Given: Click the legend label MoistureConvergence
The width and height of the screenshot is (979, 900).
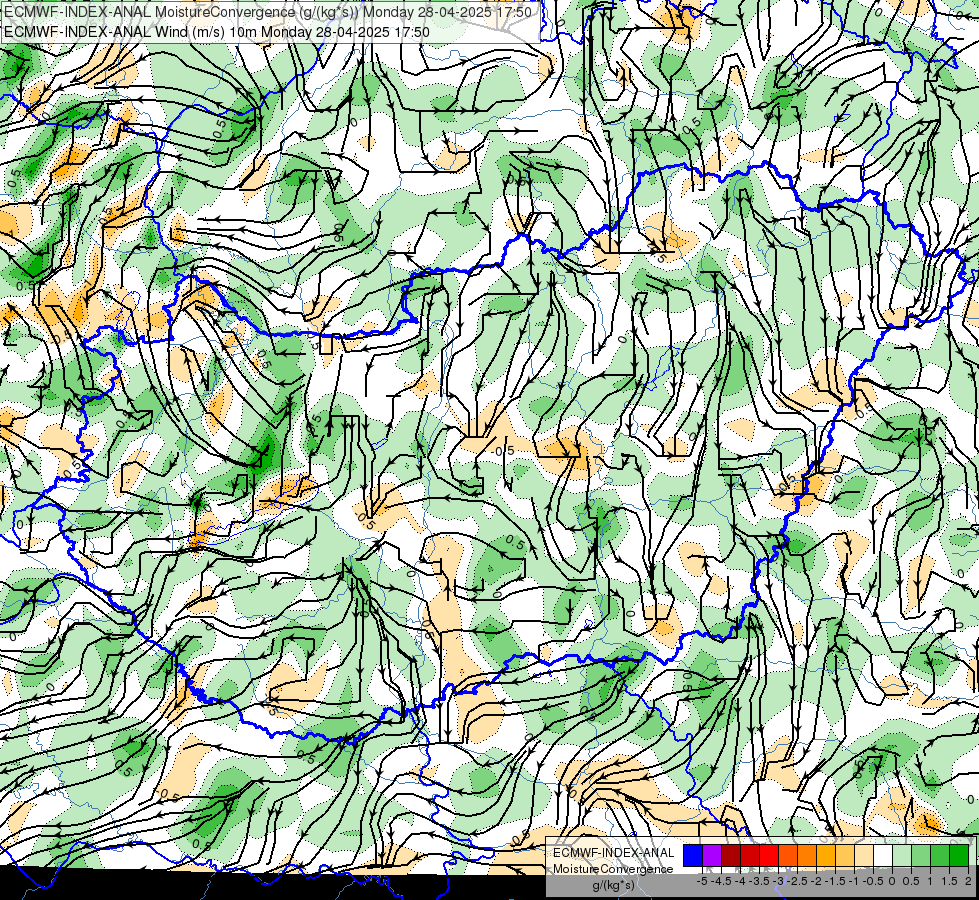Looking at the screenshot, I should (x=613, y=869).
